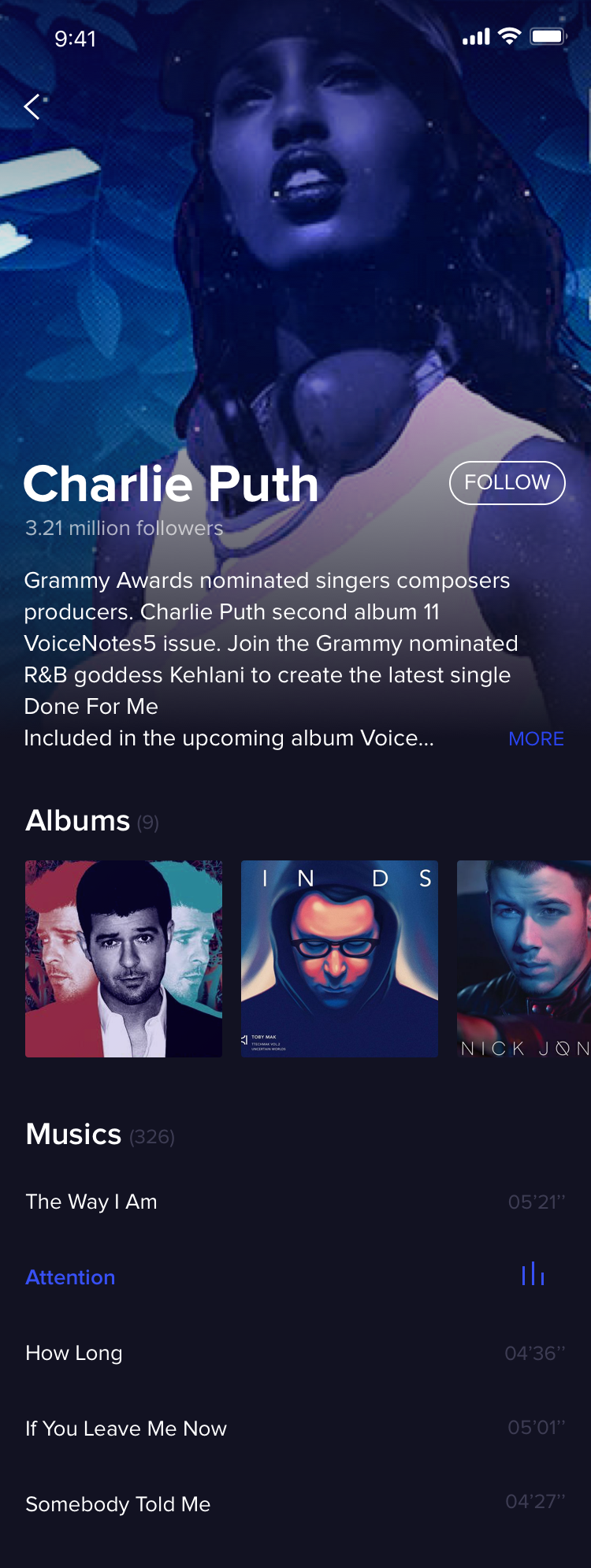Follow Charlie Puth
The width and height of the screenshot is (591, 1568).
coord(507,482)
